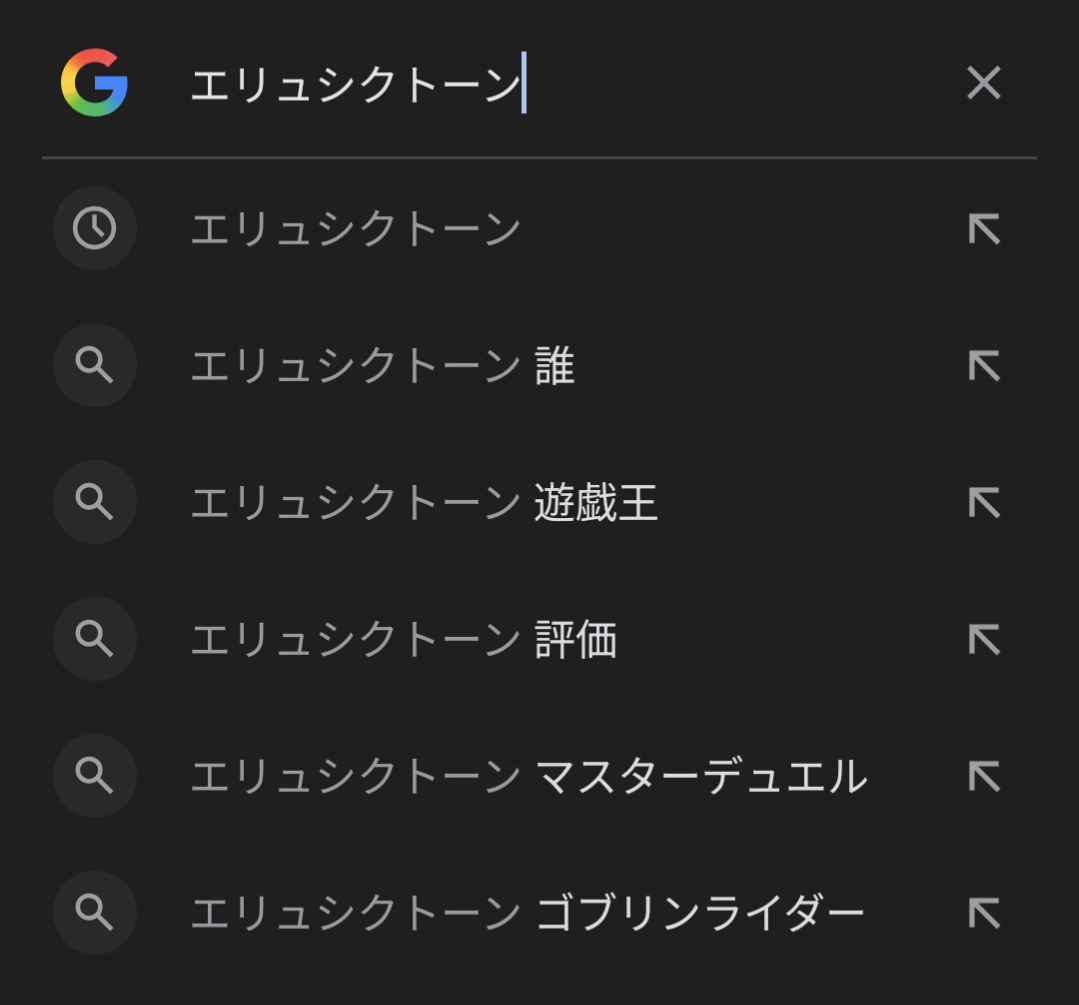Click magnifier icon beside マスターデュエル suggestion

[x=95, y=776]
